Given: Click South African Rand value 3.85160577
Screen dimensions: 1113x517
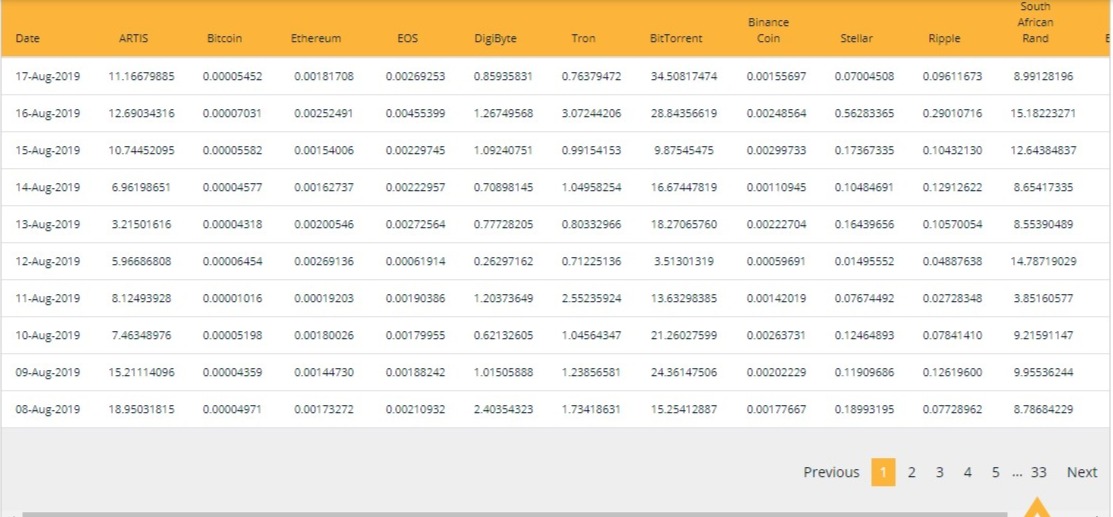Looking at the screenshot, I should coord(1043,298).
